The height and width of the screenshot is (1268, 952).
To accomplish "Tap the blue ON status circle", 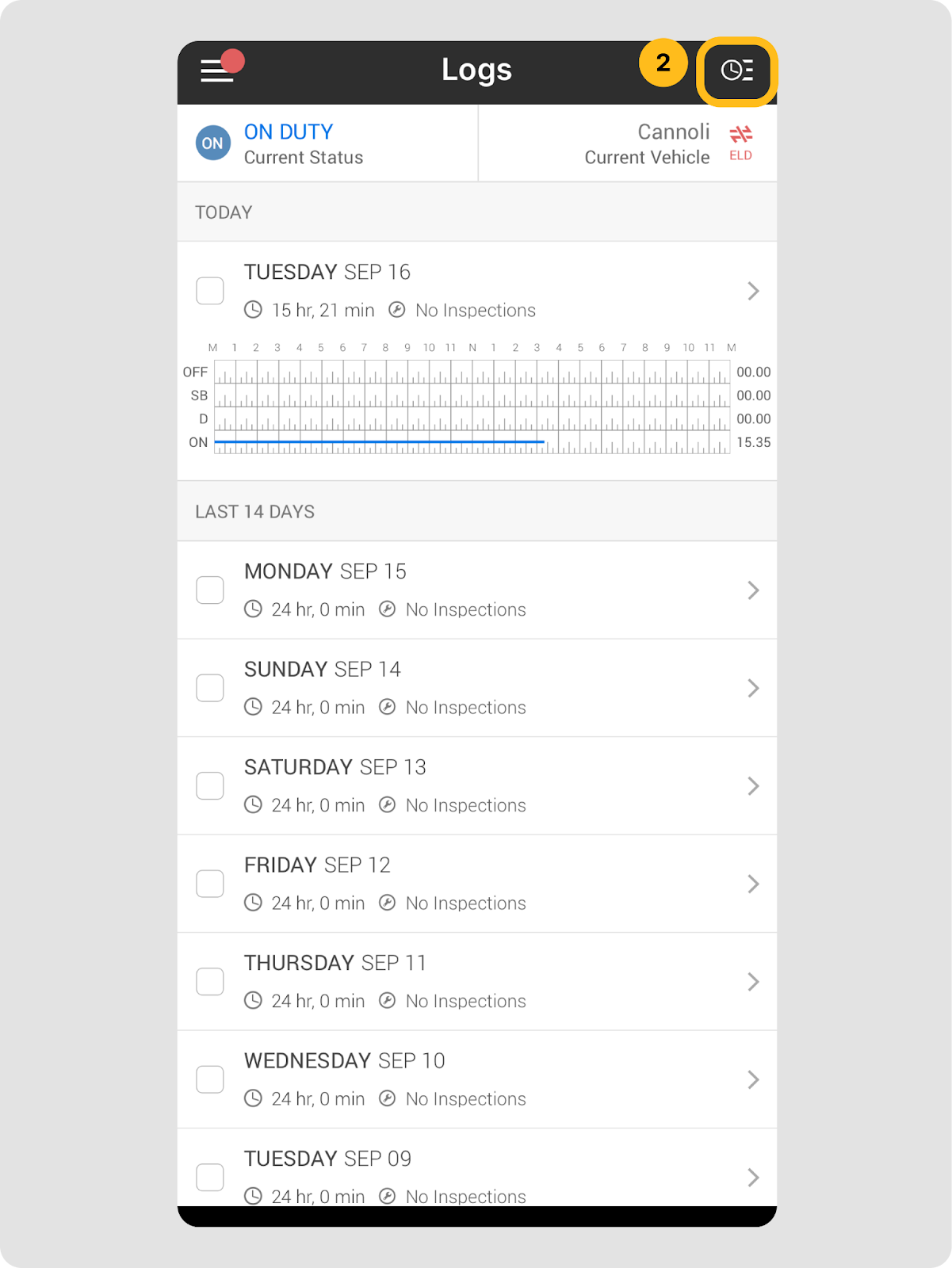I will click(x=212, y=143).
